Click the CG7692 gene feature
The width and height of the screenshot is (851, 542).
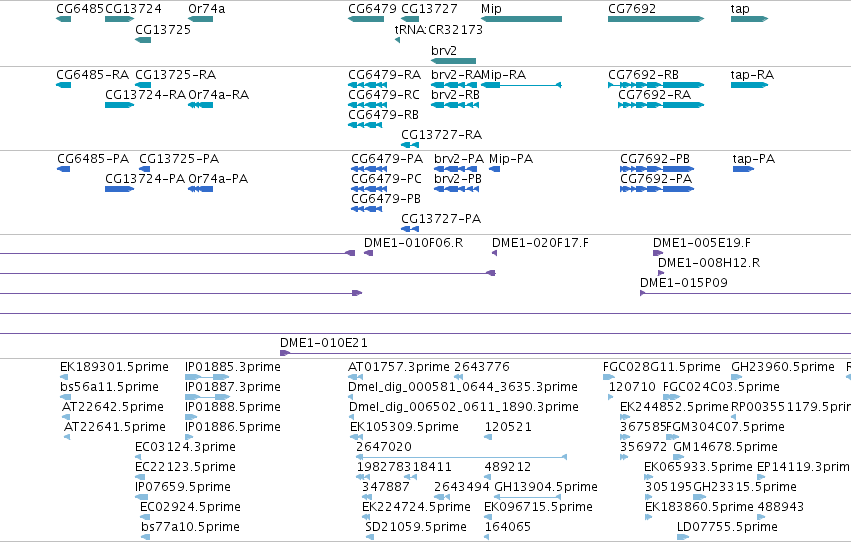tap(656, 19)
